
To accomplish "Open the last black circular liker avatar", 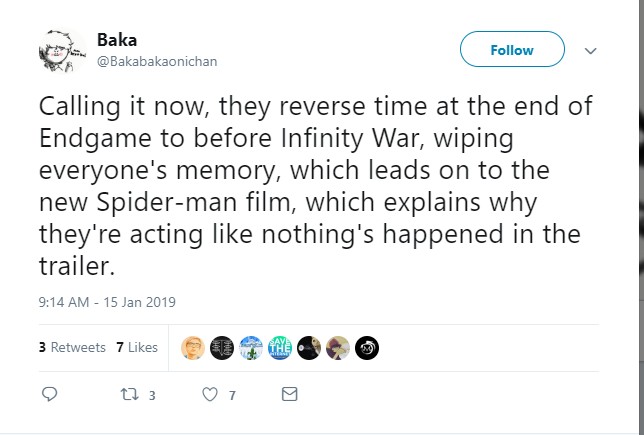I will (367, 347).
